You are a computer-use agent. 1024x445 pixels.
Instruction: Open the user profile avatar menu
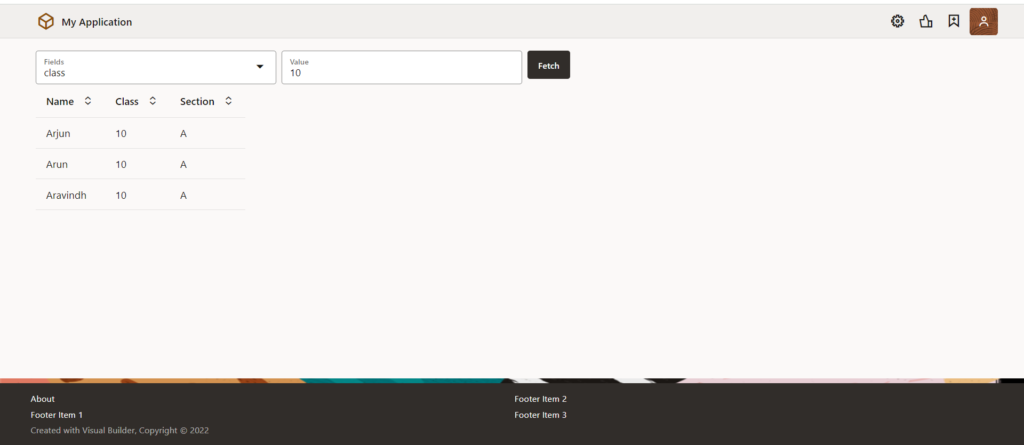pyautogui.click(x=983, y=21)
